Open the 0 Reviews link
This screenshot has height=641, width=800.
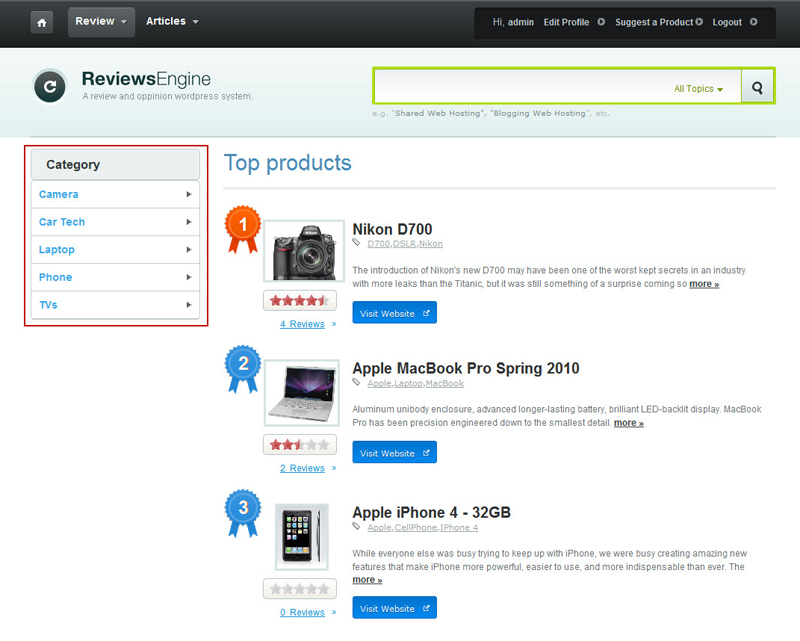[302, 612]
